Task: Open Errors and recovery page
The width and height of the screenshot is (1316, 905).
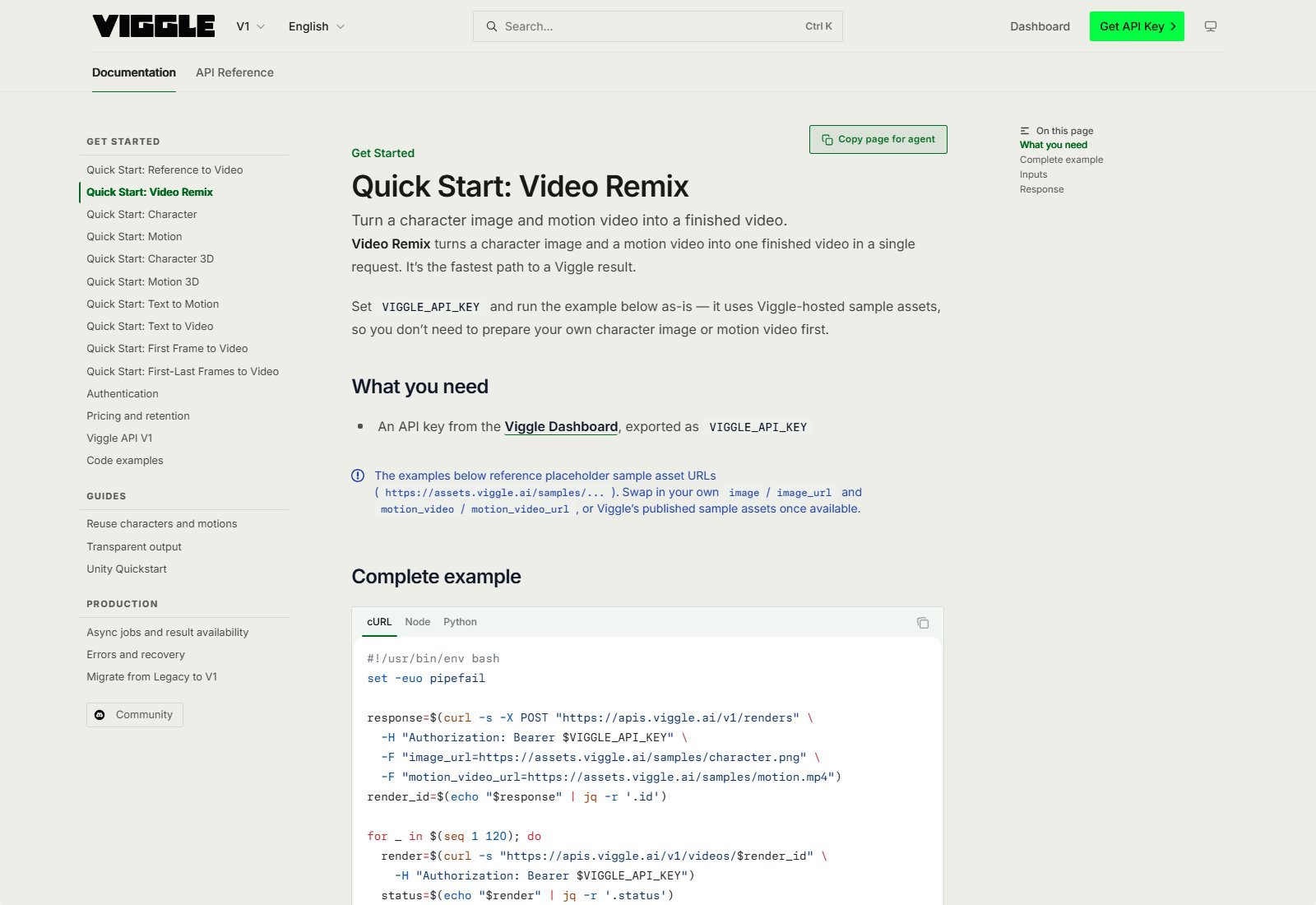Action: pyautogui.click(x=136, y=654)
